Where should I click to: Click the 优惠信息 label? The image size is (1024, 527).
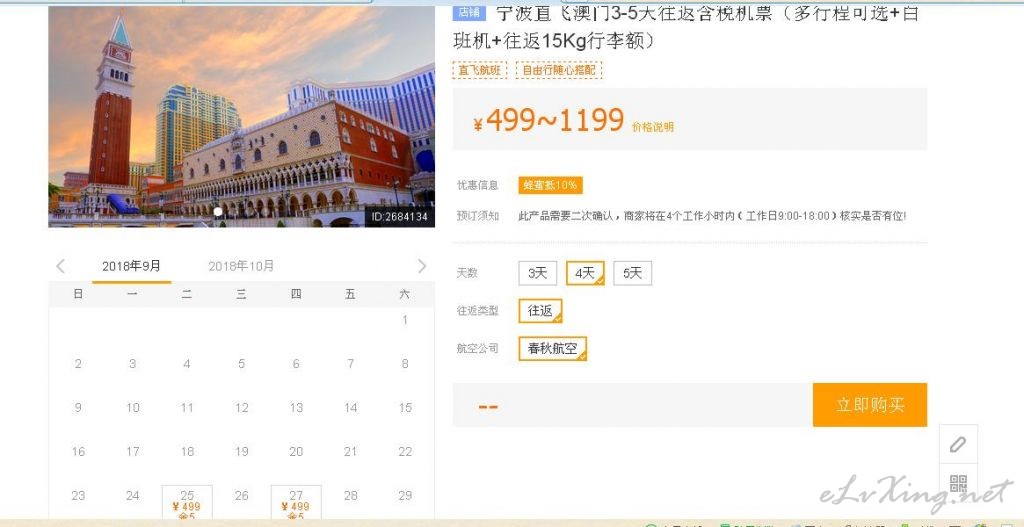477,185
